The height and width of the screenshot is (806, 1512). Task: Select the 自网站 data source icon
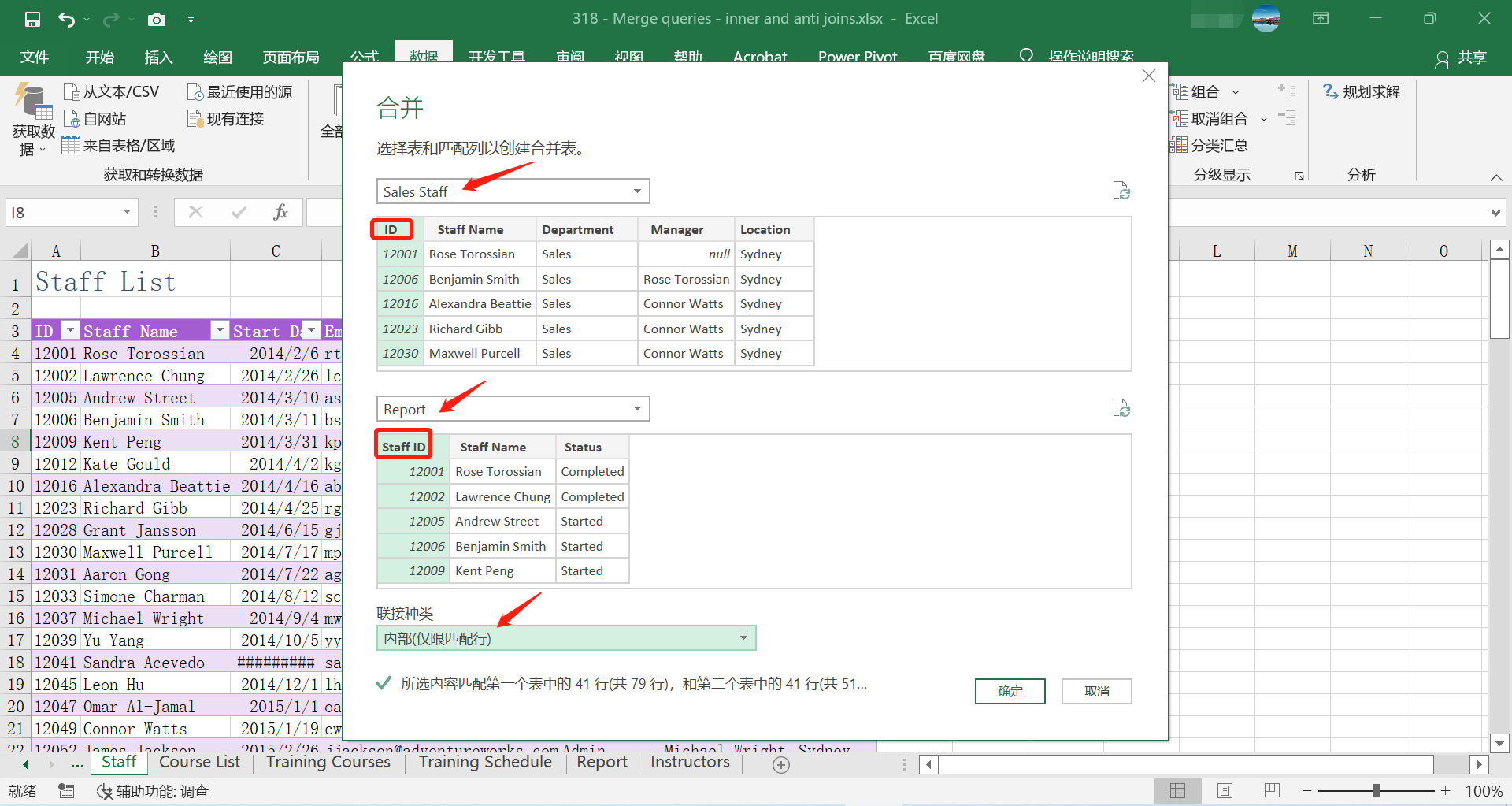[x=101, y=118]
